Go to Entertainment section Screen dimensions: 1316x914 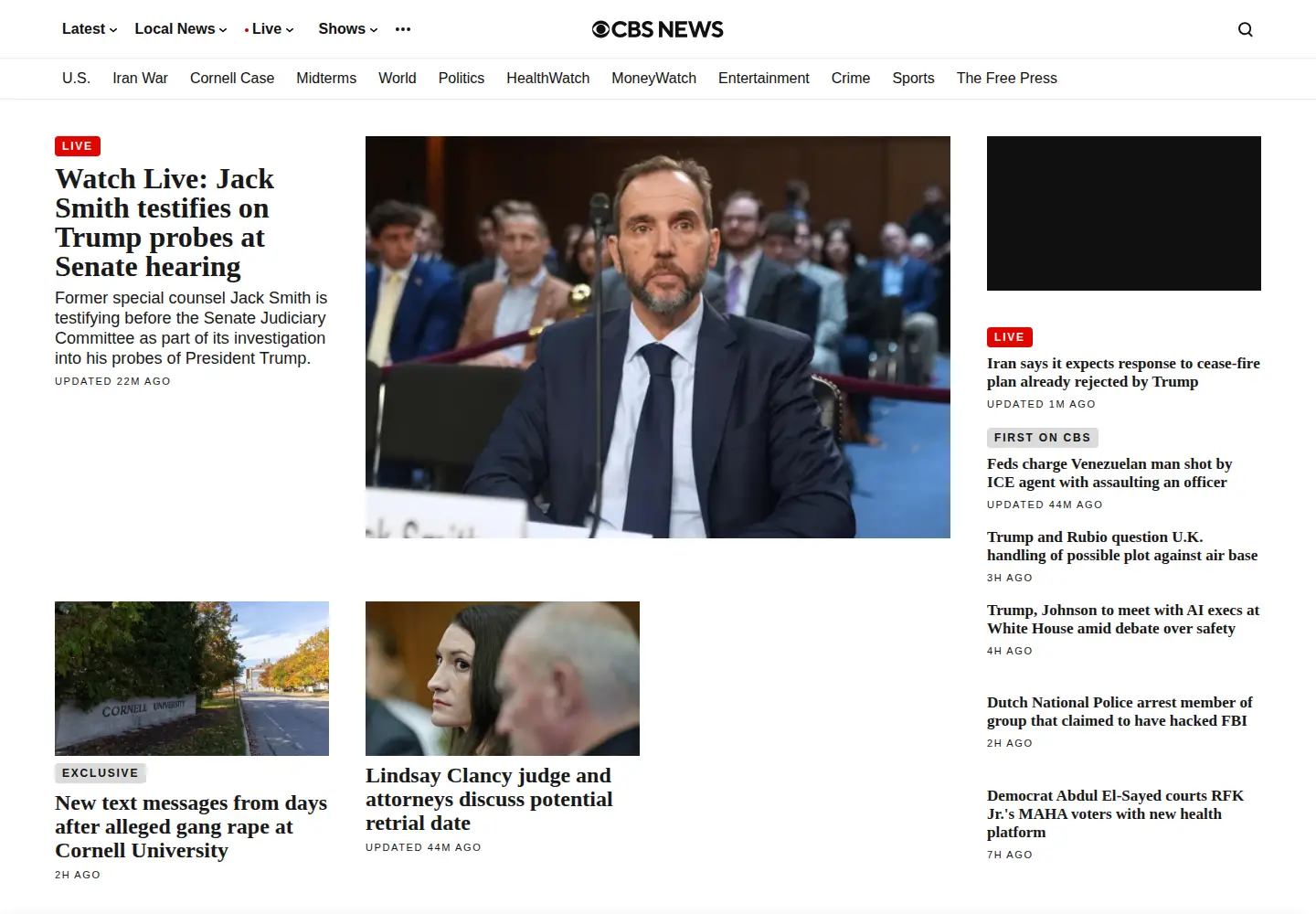[764, 79]
